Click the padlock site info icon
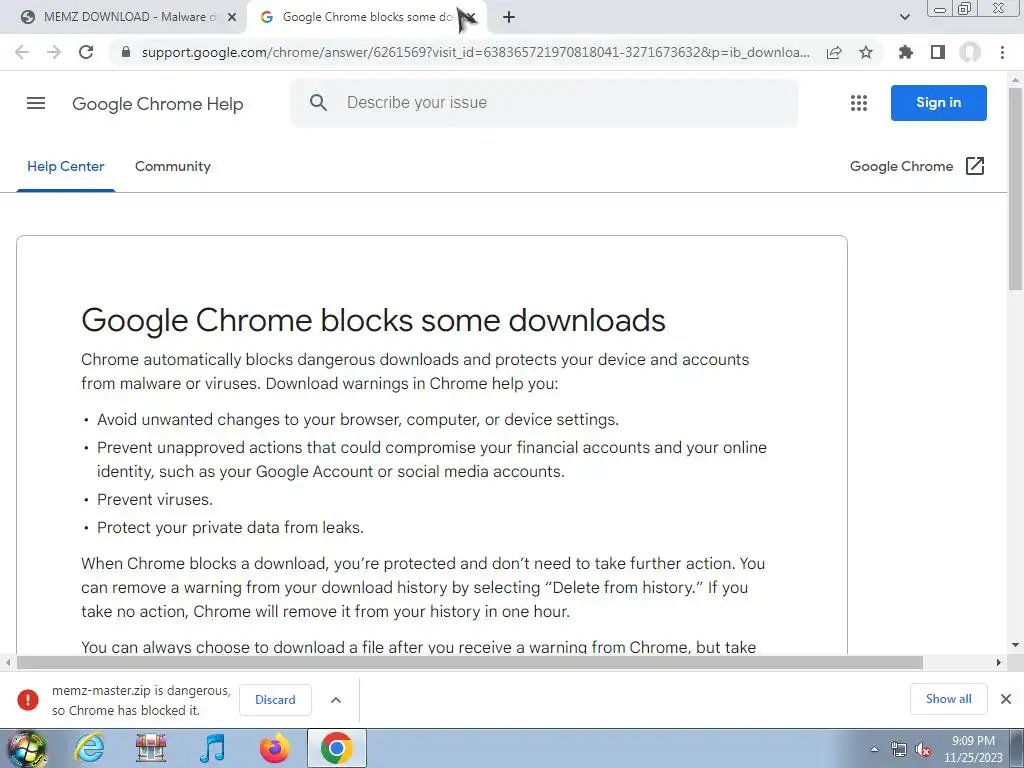 (x=125, y=52)
